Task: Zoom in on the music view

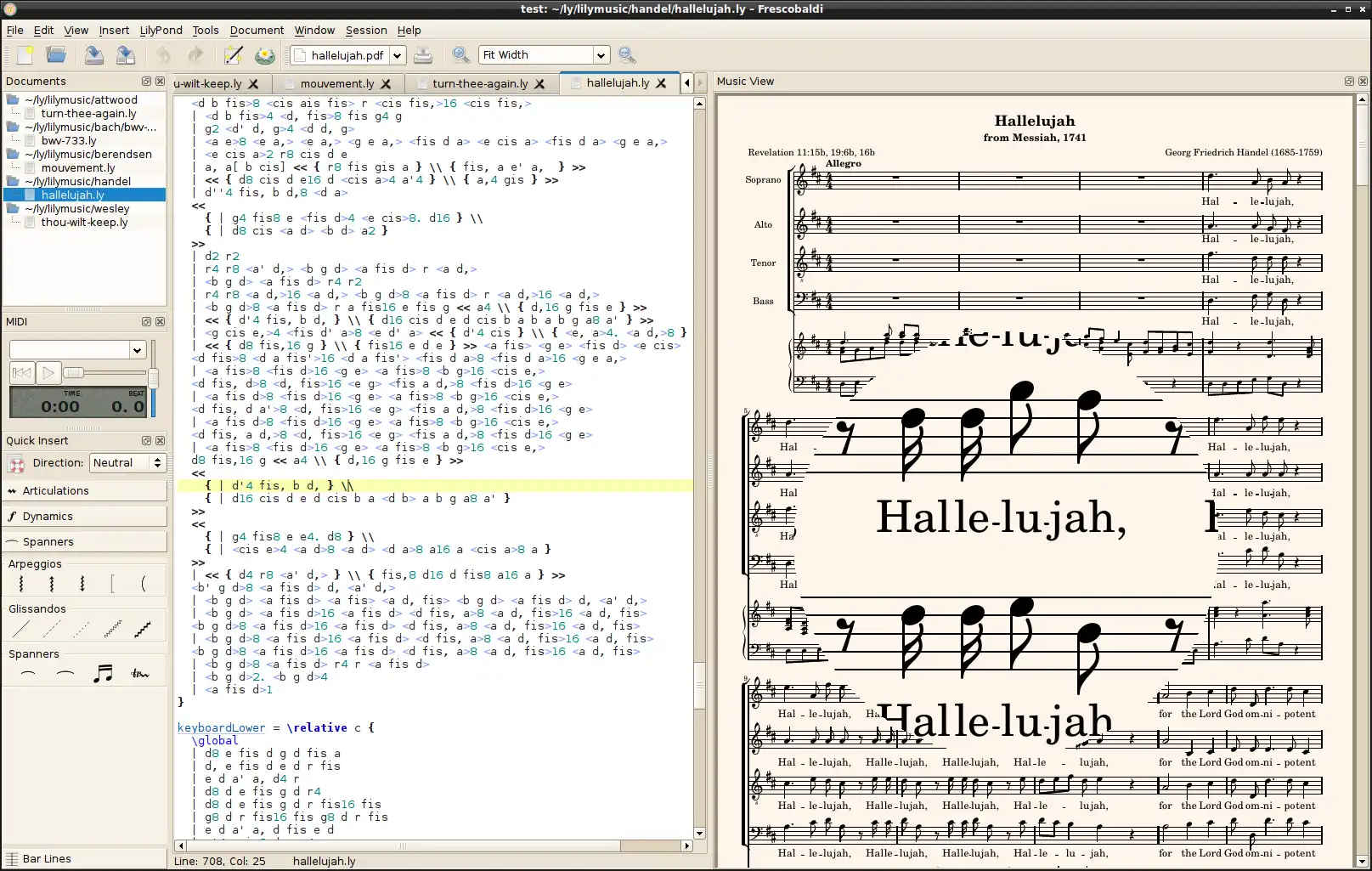Action: coord(460,55)
